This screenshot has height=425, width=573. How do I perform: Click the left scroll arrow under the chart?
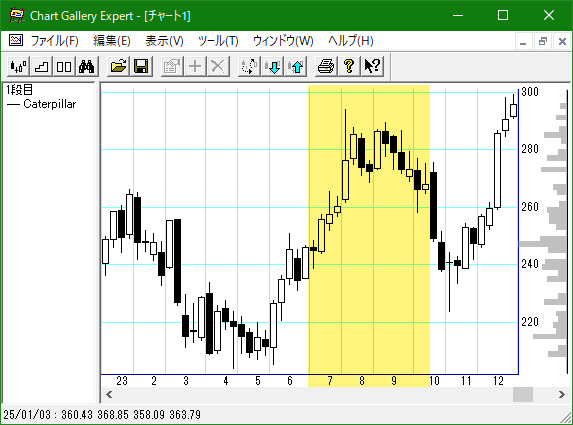[109, 394]
